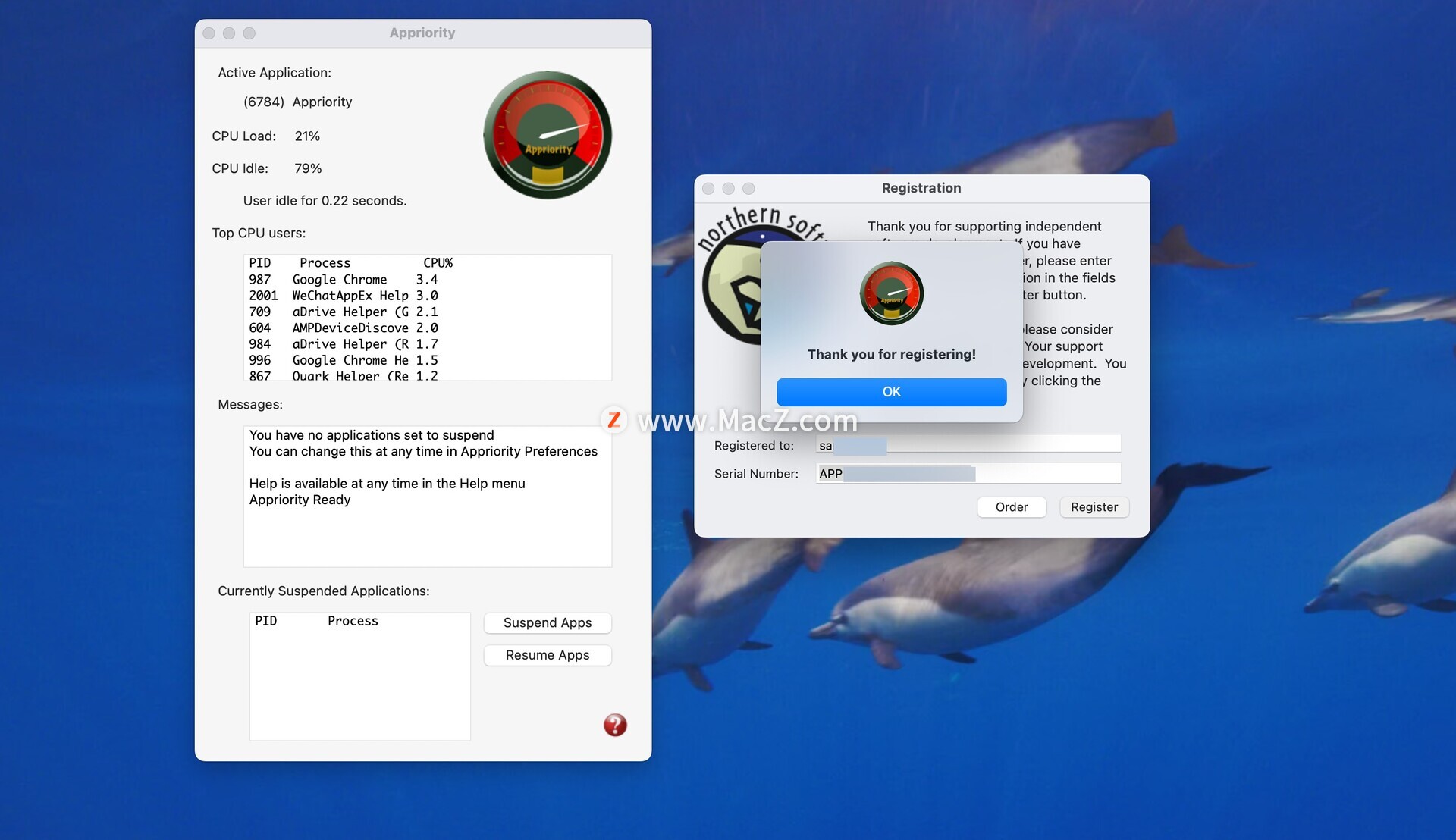Click the PID header in Top CPU users
Screen dimensions: 1456x840
[x=259, y=263]
